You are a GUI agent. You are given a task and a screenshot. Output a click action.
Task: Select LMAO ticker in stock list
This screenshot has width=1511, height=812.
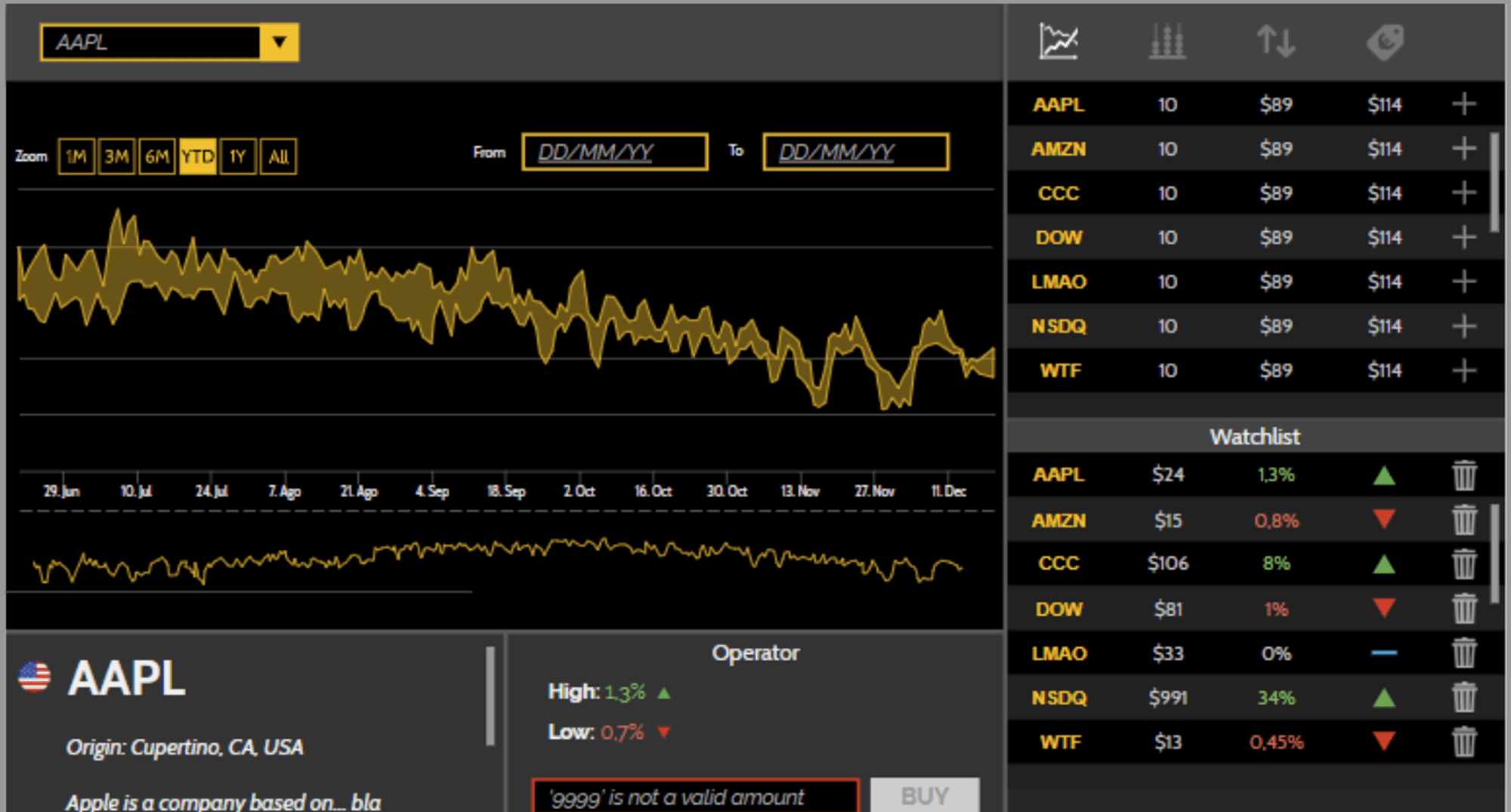[x=1058, y=282]
